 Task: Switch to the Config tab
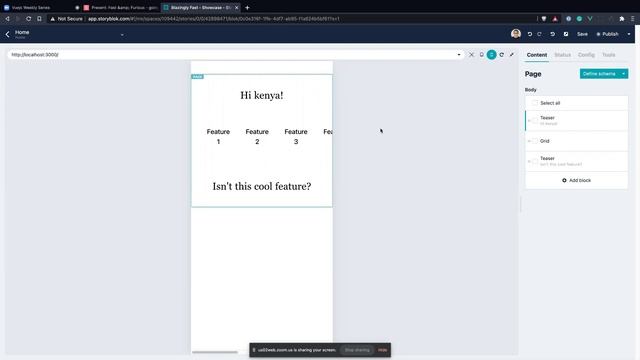(586, 55)
